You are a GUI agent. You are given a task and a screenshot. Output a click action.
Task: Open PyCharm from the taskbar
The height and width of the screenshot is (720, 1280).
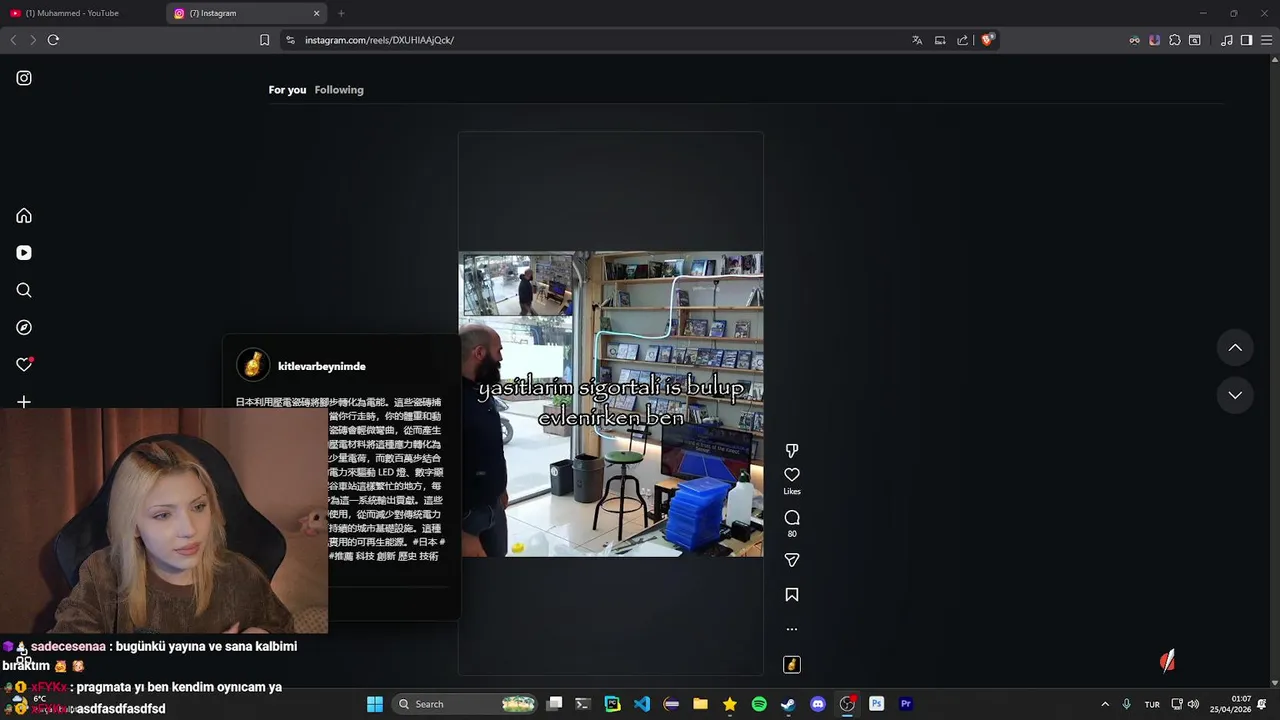click(612, 704)
